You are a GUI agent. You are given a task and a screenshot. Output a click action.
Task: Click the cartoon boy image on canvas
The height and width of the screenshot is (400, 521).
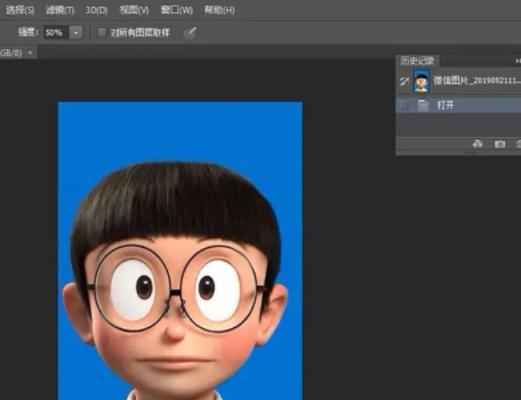click(180, 251)
